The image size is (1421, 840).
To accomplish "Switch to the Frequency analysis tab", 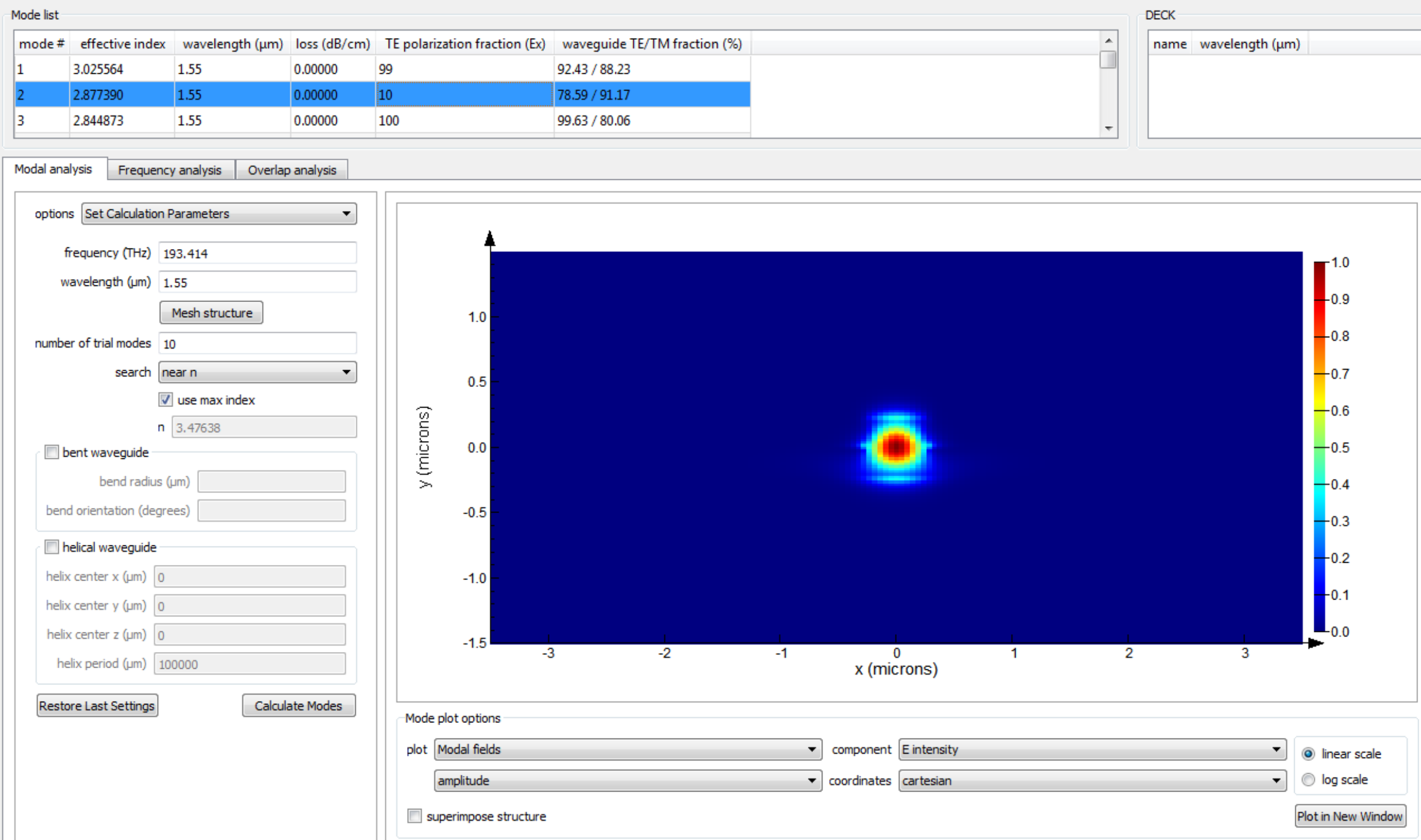I will click(x=170, y=169).
